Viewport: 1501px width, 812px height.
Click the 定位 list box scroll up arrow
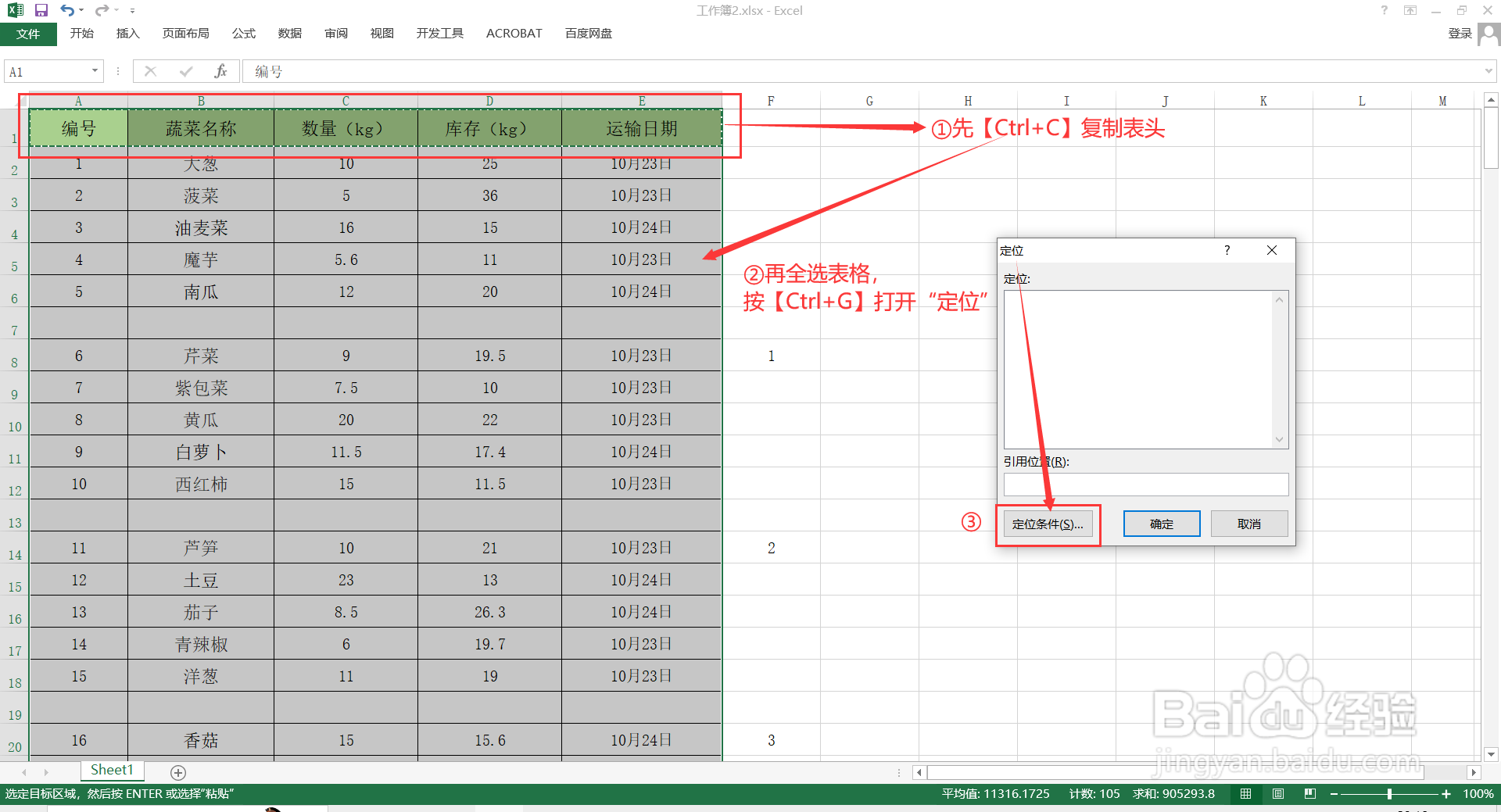1280,299
